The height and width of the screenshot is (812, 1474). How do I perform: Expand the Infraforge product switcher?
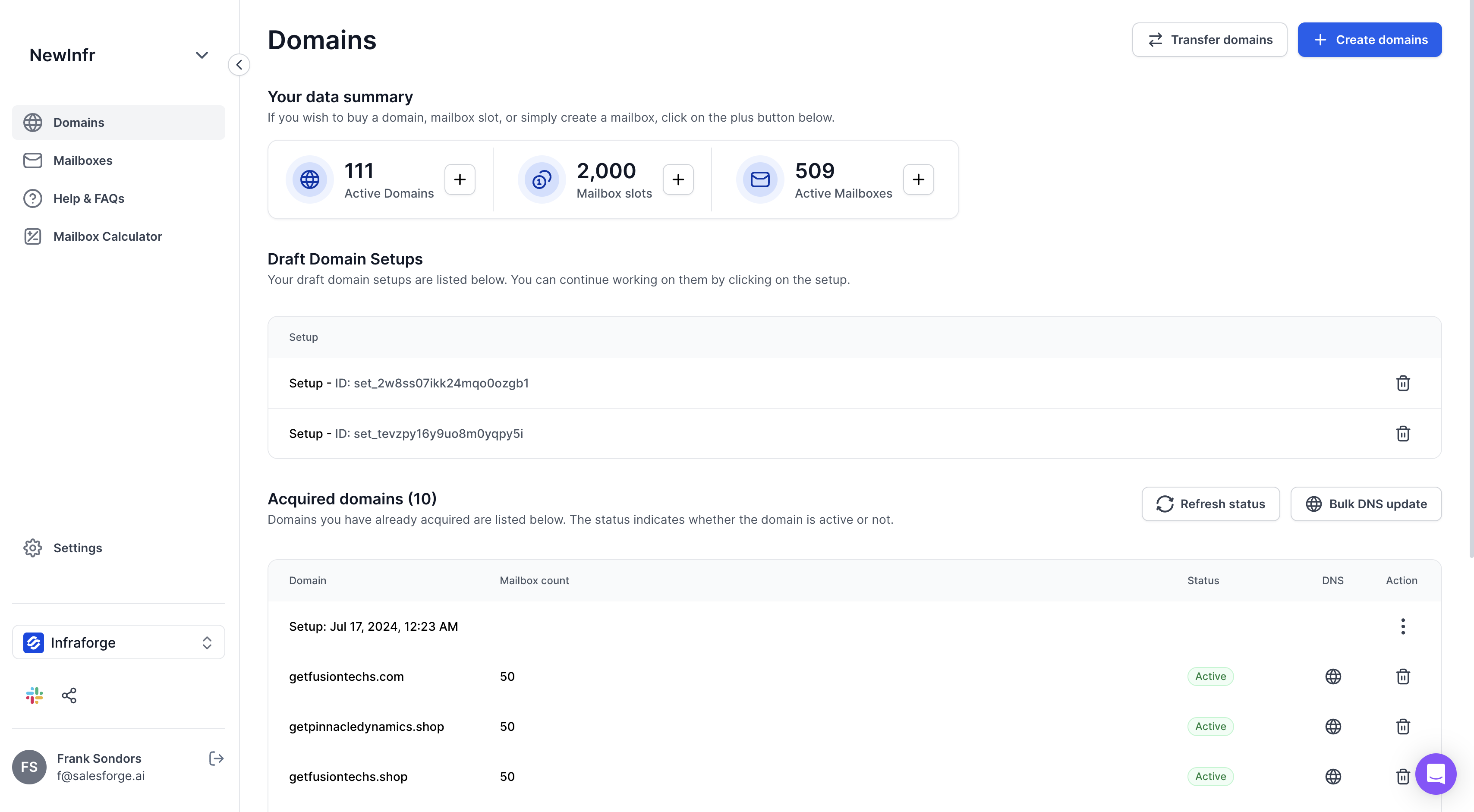point(118,642)
